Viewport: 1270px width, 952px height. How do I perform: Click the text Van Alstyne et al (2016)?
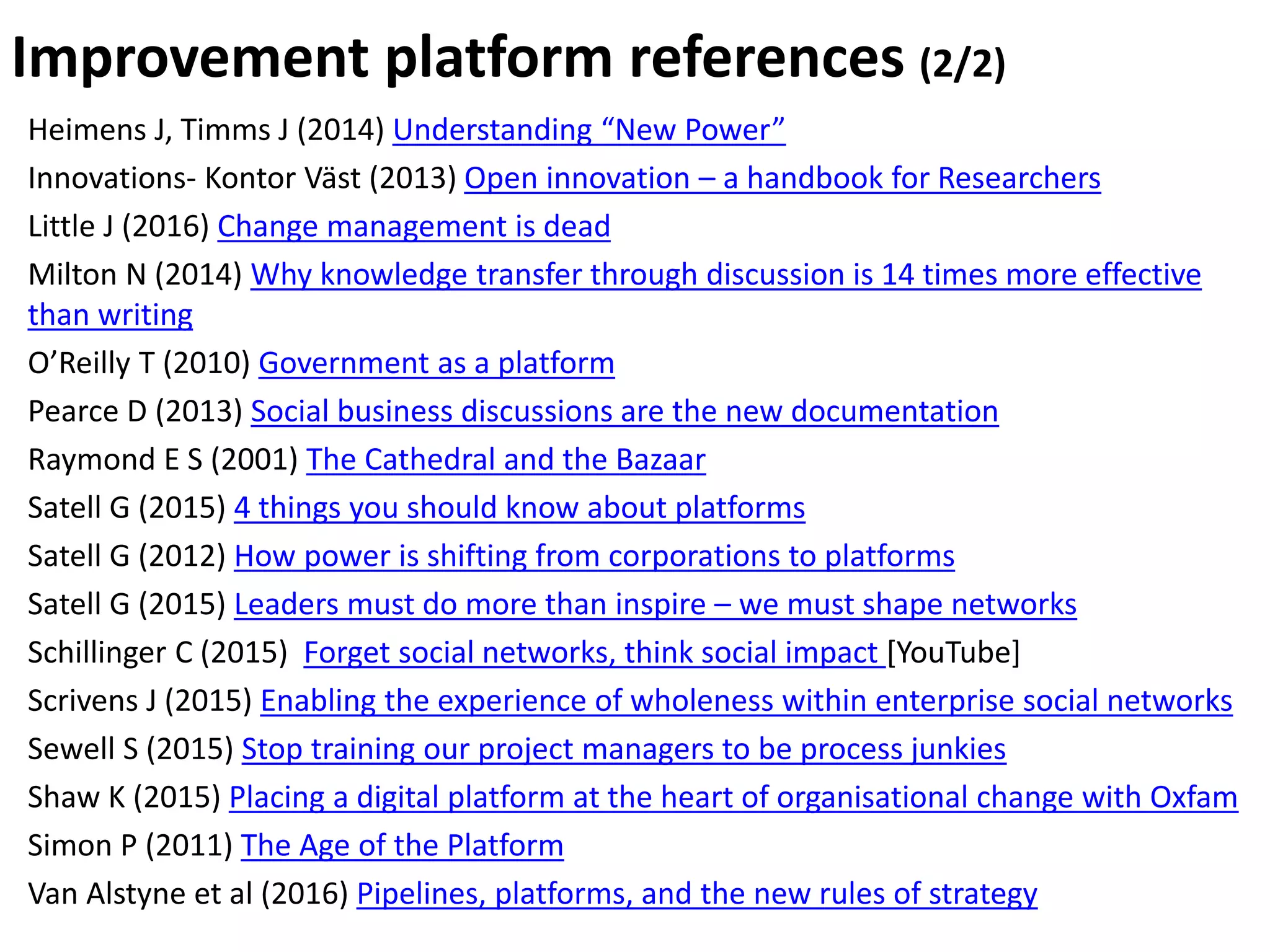189,894
